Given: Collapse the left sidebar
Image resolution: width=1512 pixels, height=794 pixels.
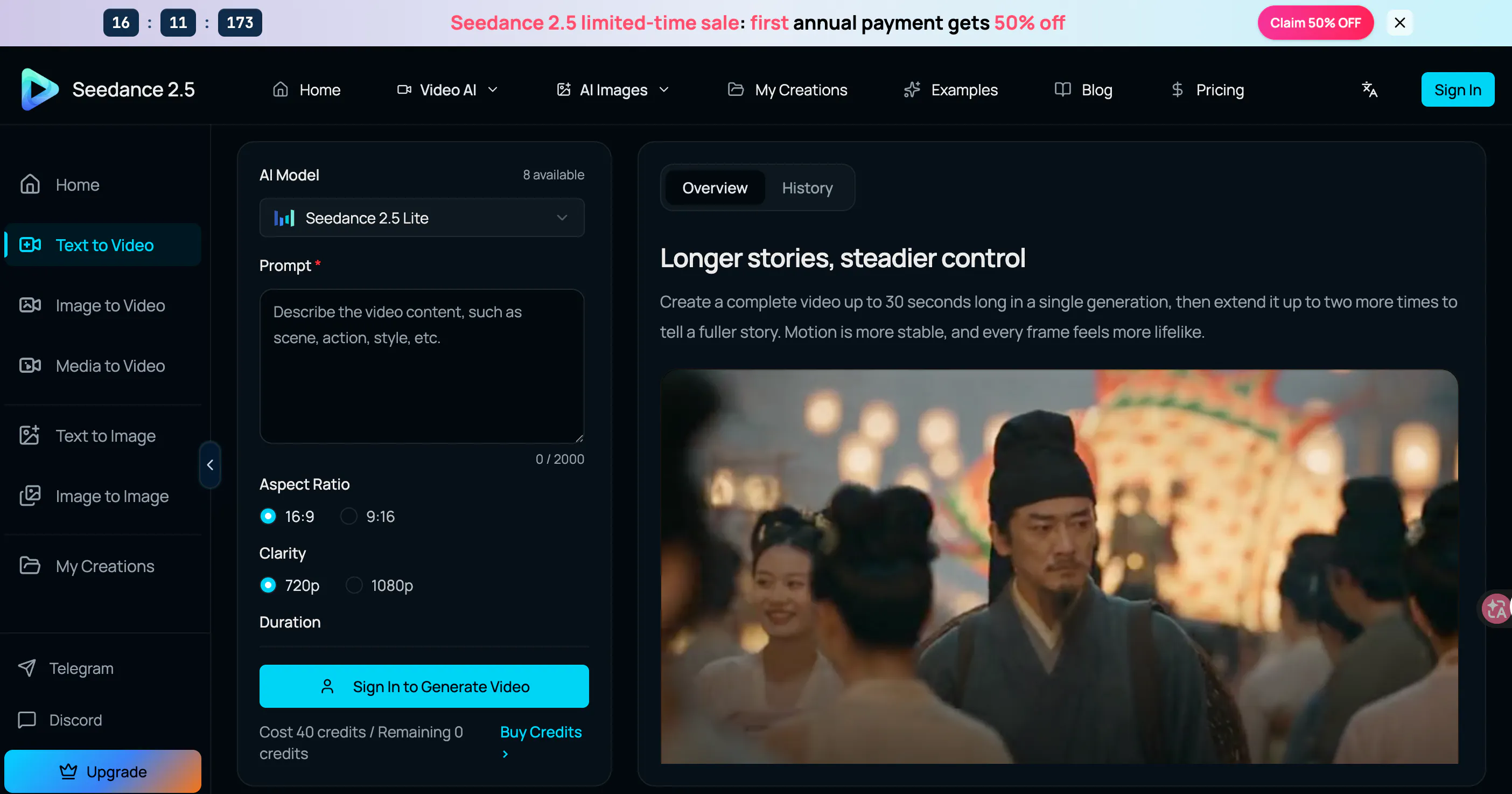Looking at the screenshot, I should (x=210, y=464).
